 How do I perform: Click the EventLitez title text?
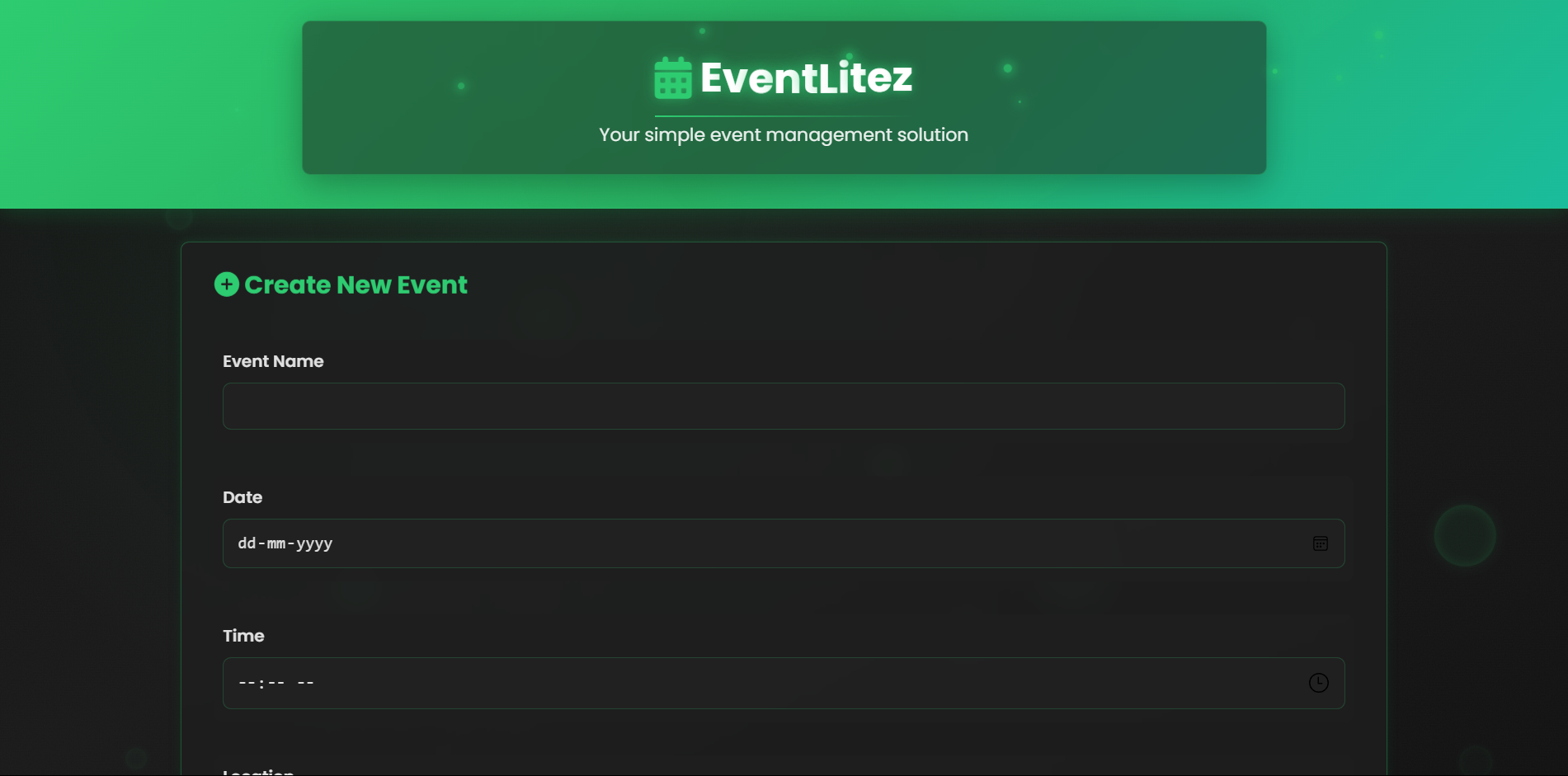pyautogui.click(x=805, y=77)
